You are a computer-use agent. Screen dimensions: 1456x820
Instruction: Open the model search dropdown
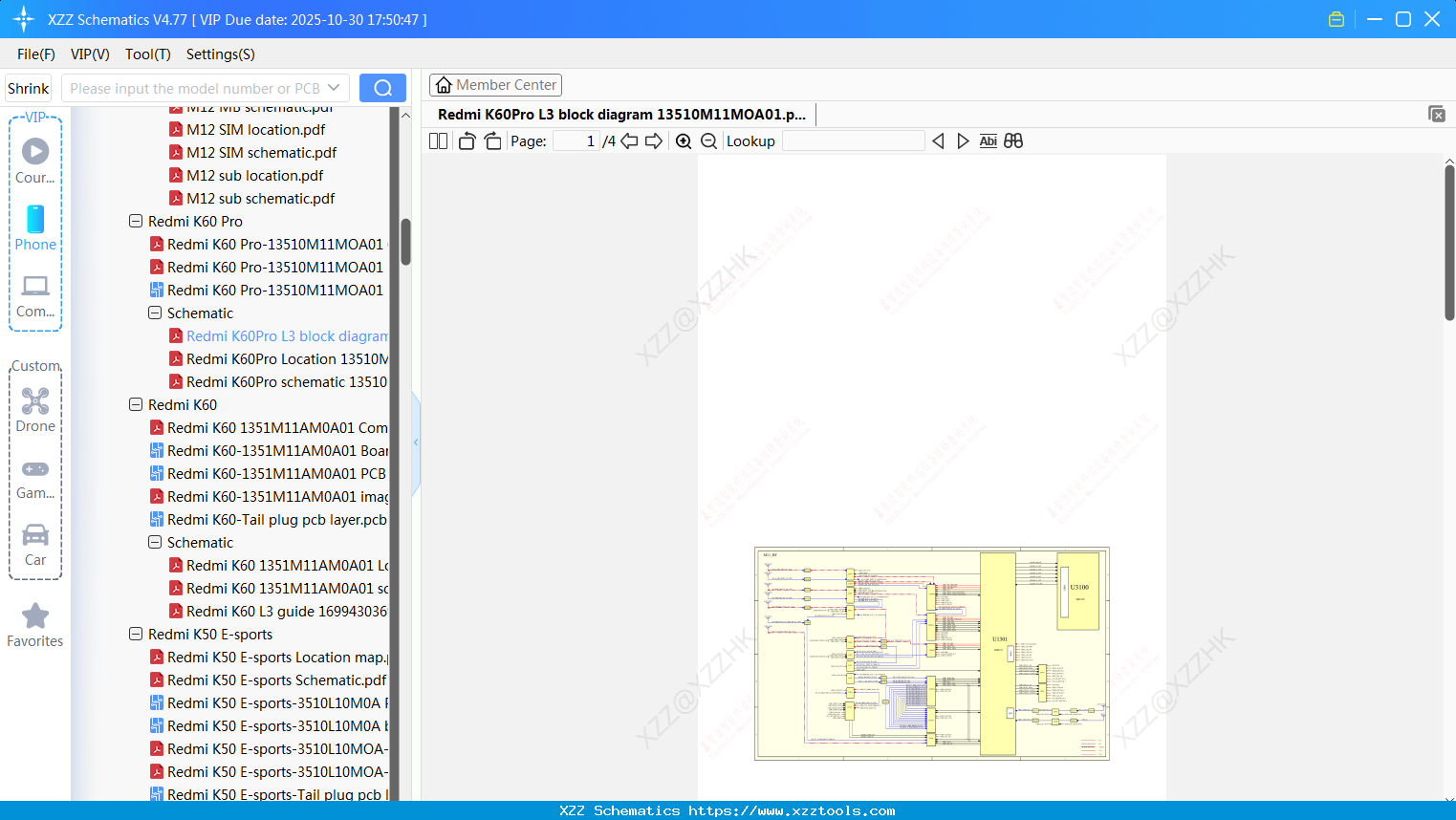[334, 87]
